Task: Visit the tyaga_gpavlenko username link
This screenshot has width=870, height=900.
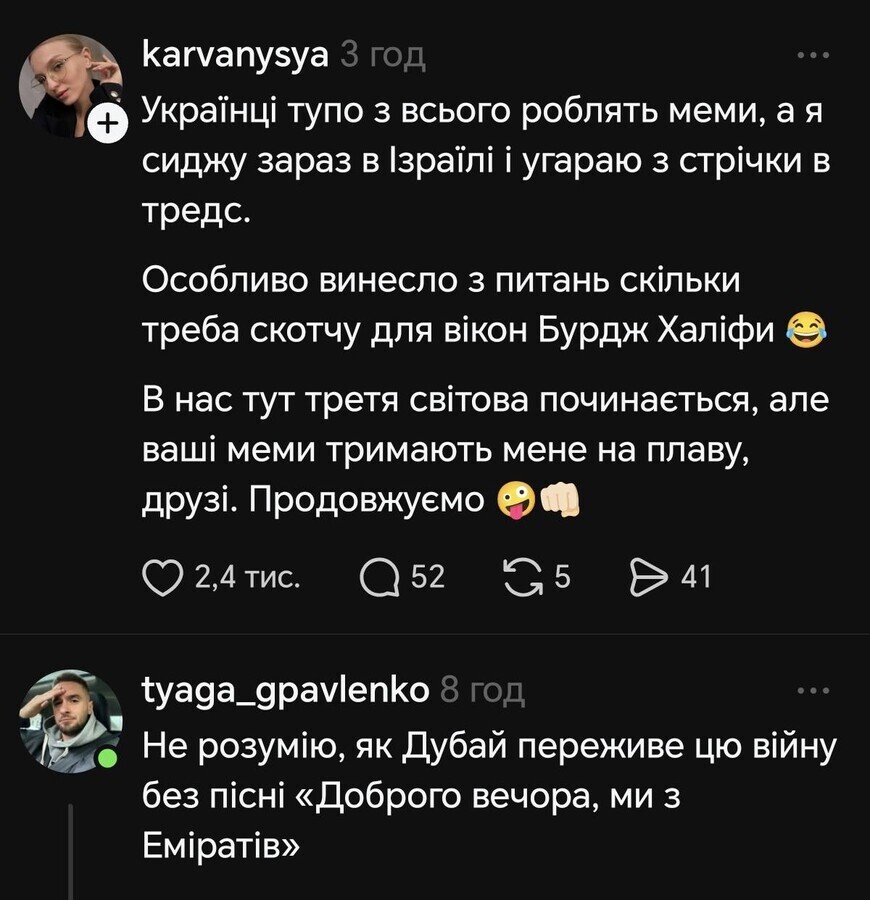Action: [x=286, y=689]
